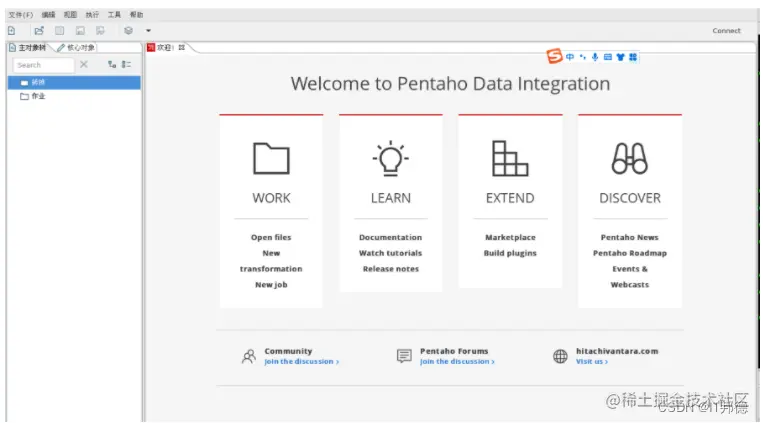This screenshot has width=763, height=423.
Task: Click the toolbox grid icon on Sogou bar
Action: tap(633, 57)
